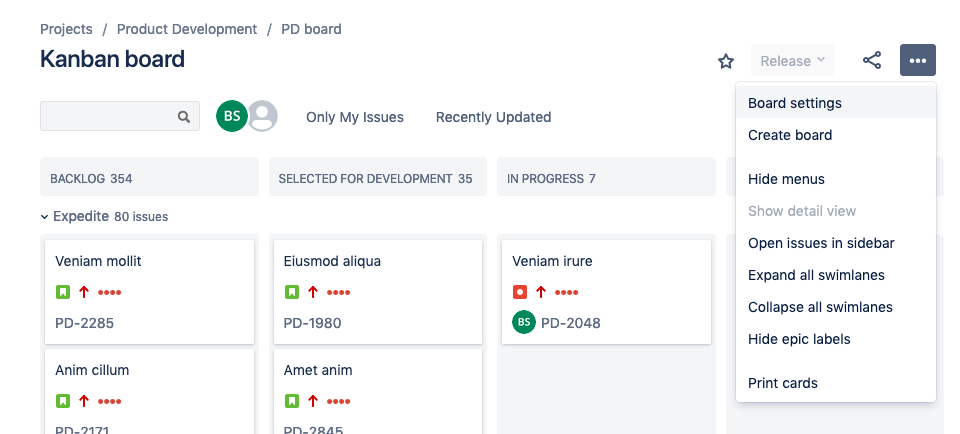The width and height of the screenshot is (960, 434).
Task: Click red bug icon on Veniam irure card
Action: click(x=519, y=292)
